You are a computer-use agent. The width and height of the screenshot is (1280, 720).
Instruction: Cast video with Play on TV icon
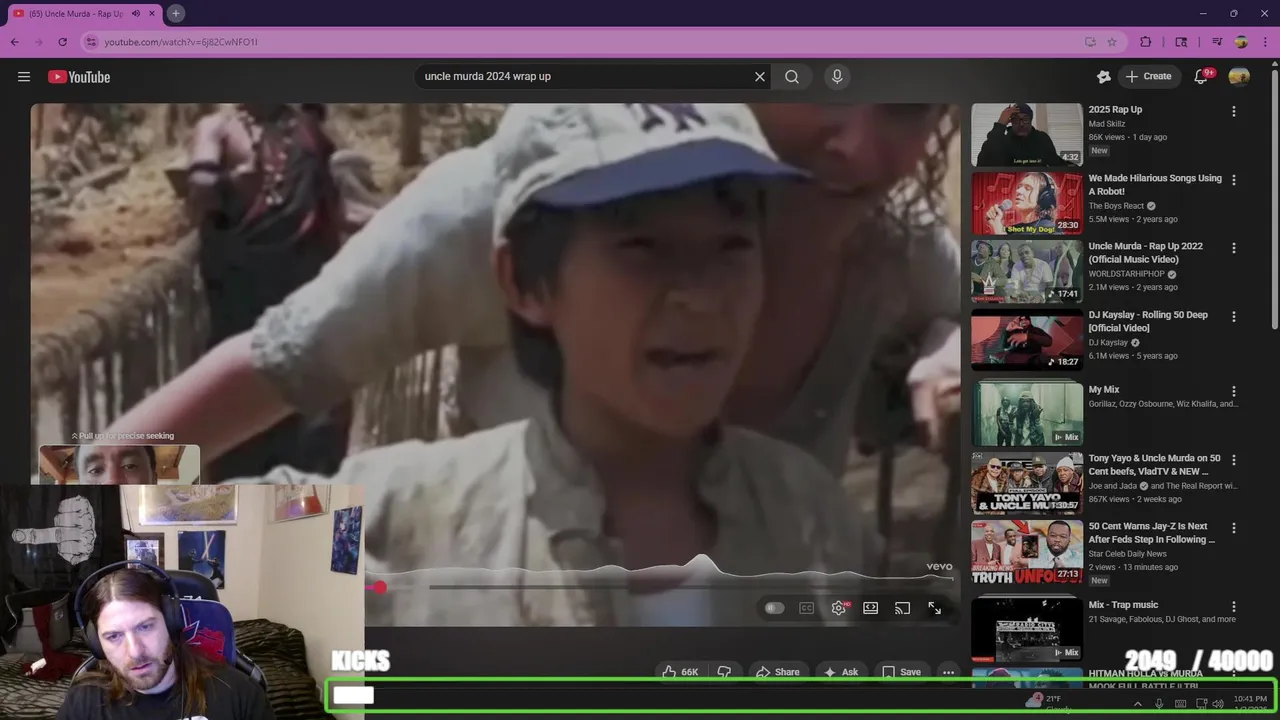click(903, 608)
